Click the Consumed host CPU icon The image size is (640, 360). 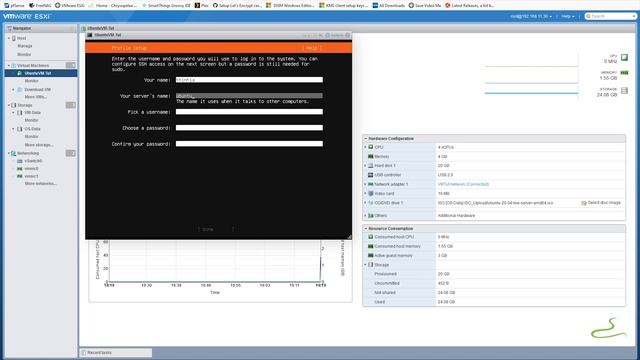click(x=371, y=237)
